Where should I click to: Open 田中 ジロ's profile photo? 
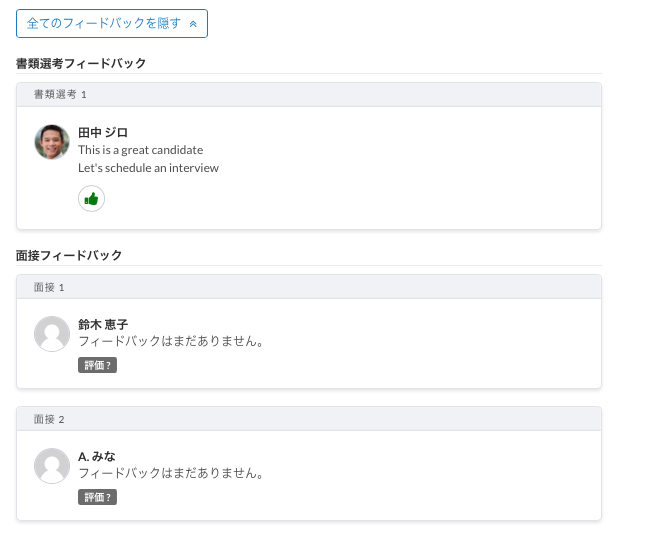52,142
